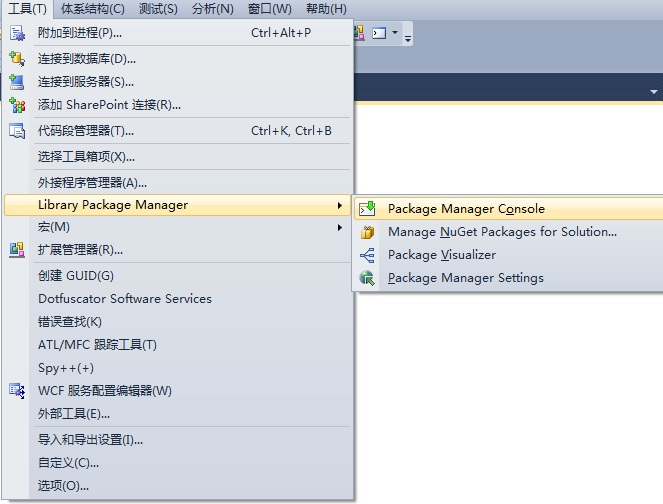Click the 连接到服务器 icon
The height and width of the screenshot is (504, 663).
click(17, 82)
